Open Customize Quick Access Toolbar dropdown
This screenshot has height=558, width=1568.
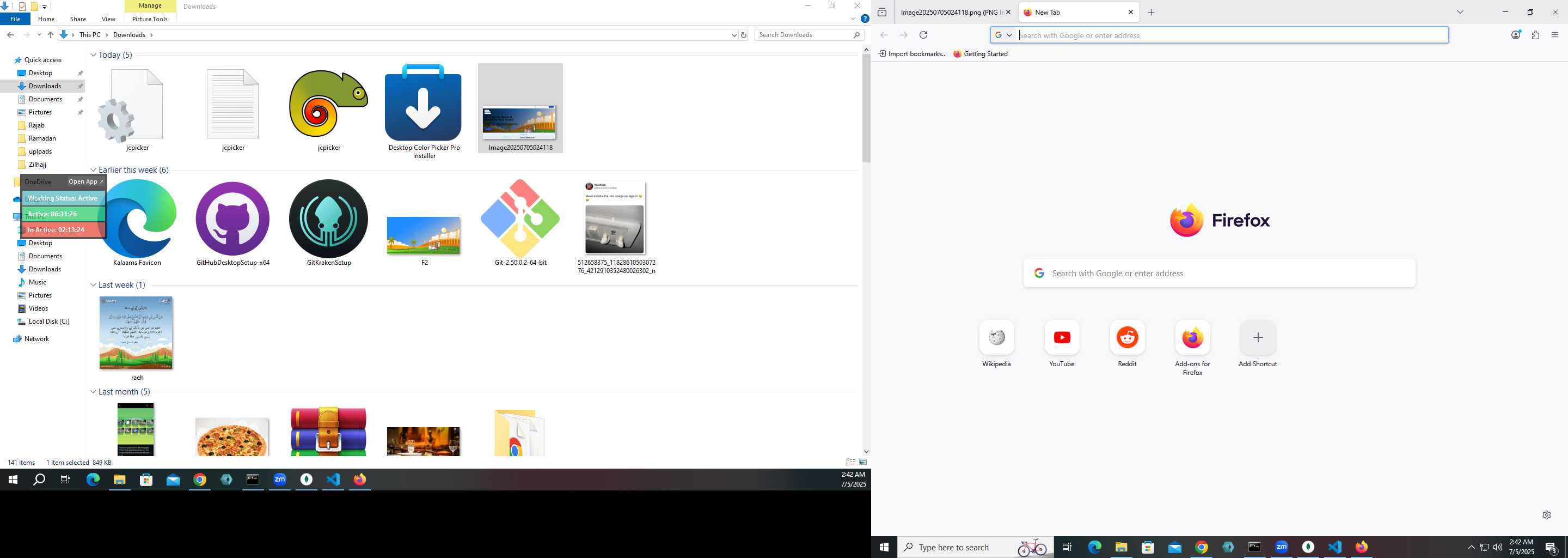click(x=45, y=7)
